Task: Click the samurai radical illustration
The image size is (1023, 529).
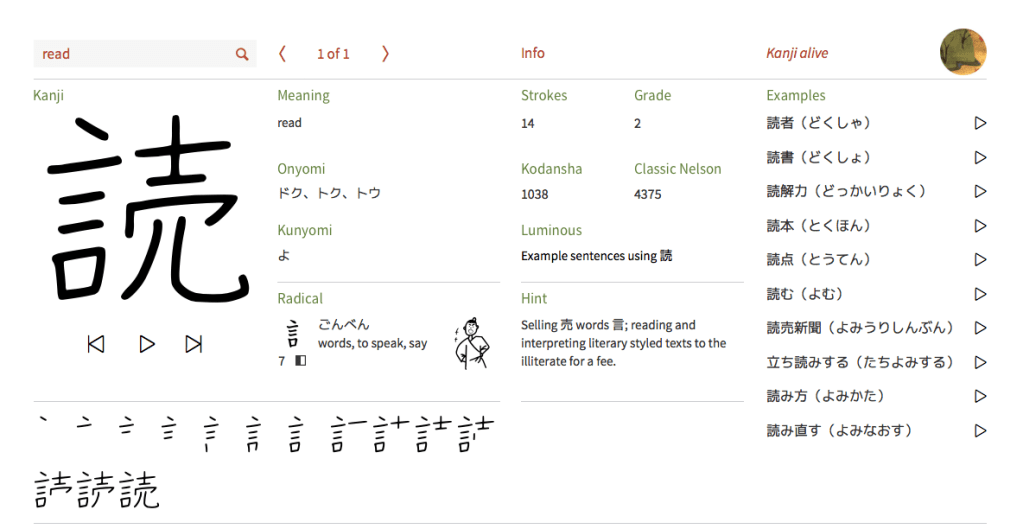Action: [x=470, y=342]
